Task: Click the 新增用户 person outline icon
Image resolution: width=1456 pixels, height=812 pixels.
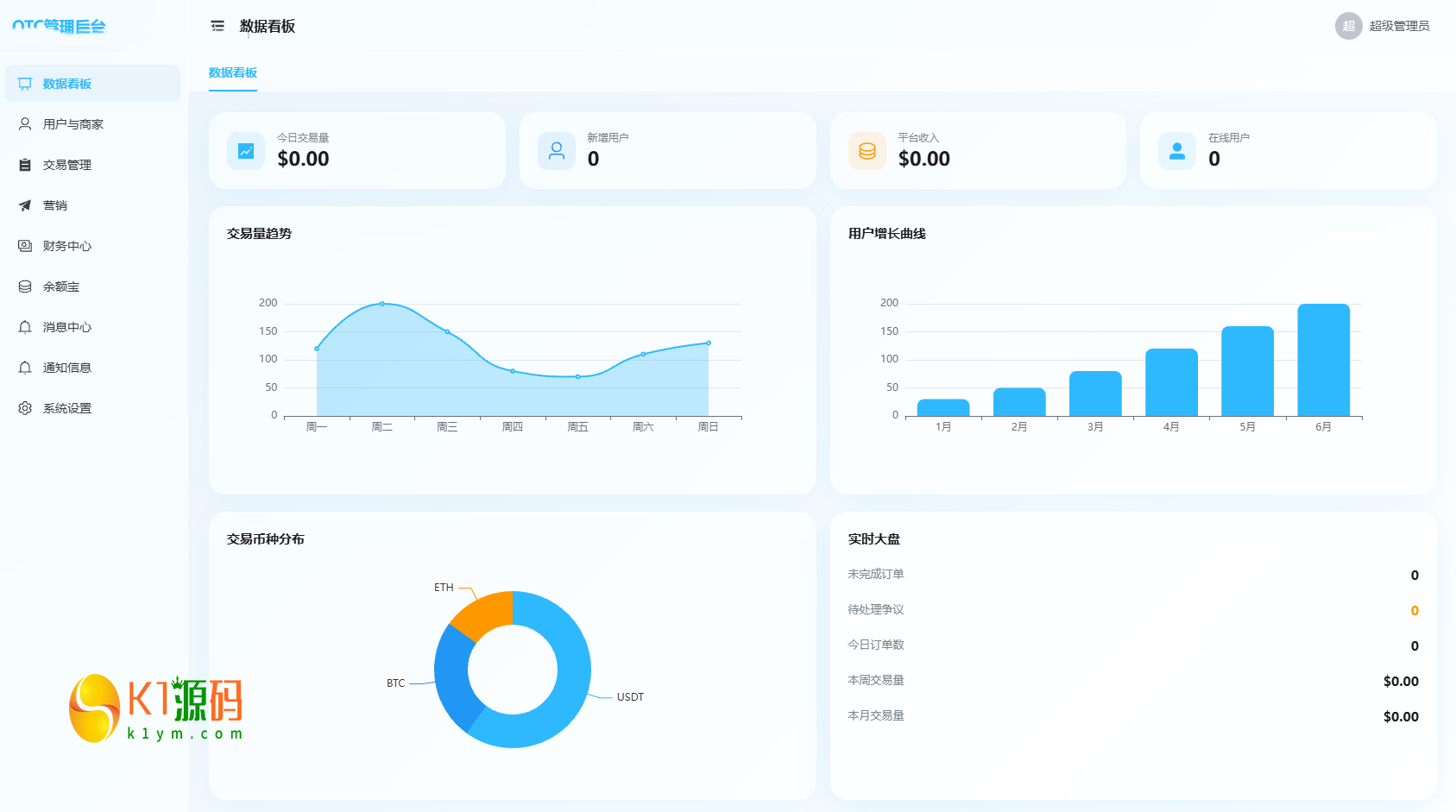Action: click(557, 151)
